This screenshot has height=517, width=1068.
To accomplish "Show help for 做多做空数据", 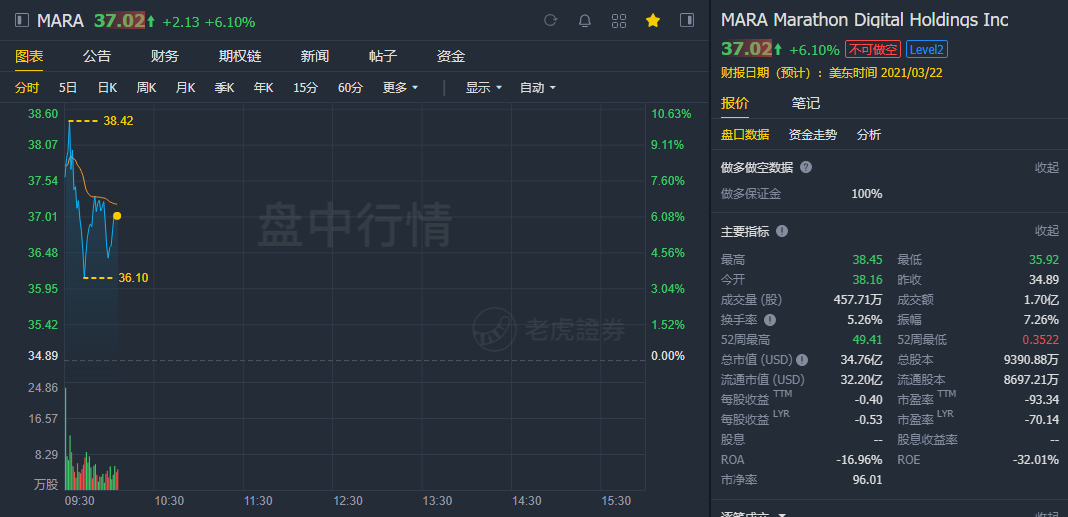I will [x=806, y=167].
